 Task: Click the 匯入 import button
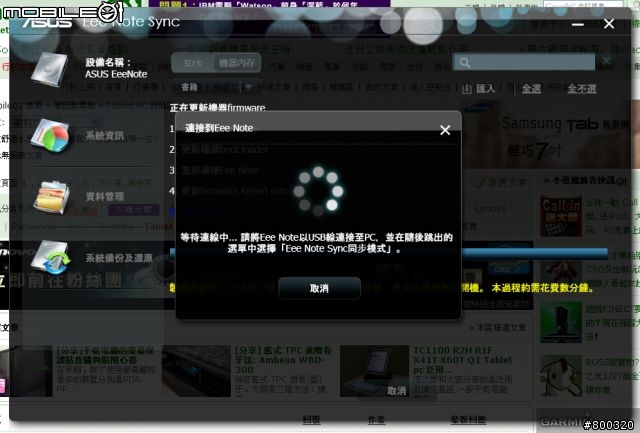(x=479, y=88)
